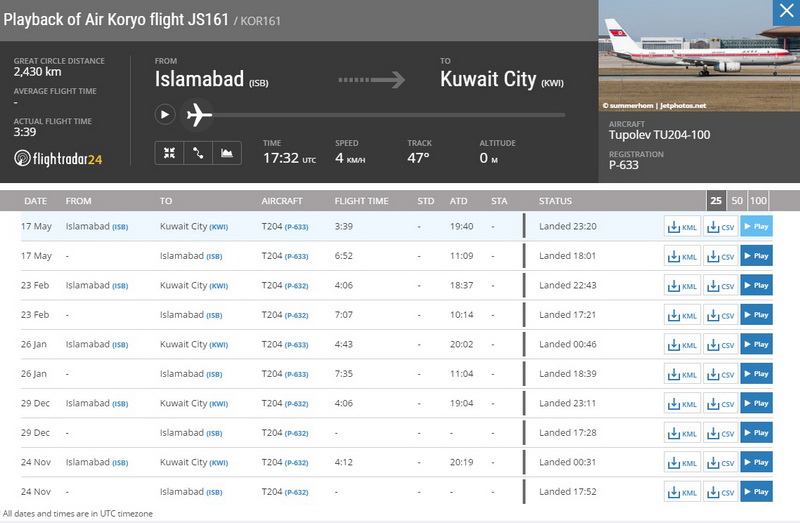Click the Tupolev TU204-100 aircraft label
The height and width of the screenshot is (523, 800).
[659, 135]
